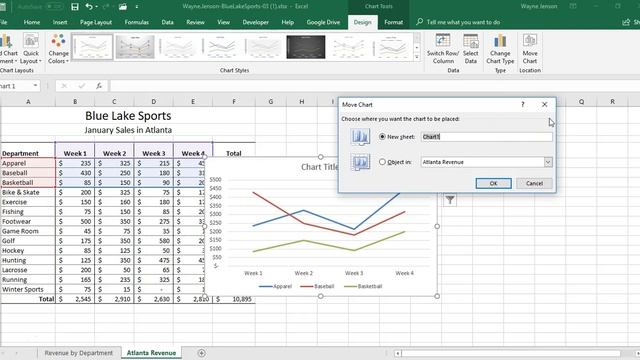This screenshot has width=640, height=360.
Task: Click the Basketball legend entry
Action: click(363, 286)
